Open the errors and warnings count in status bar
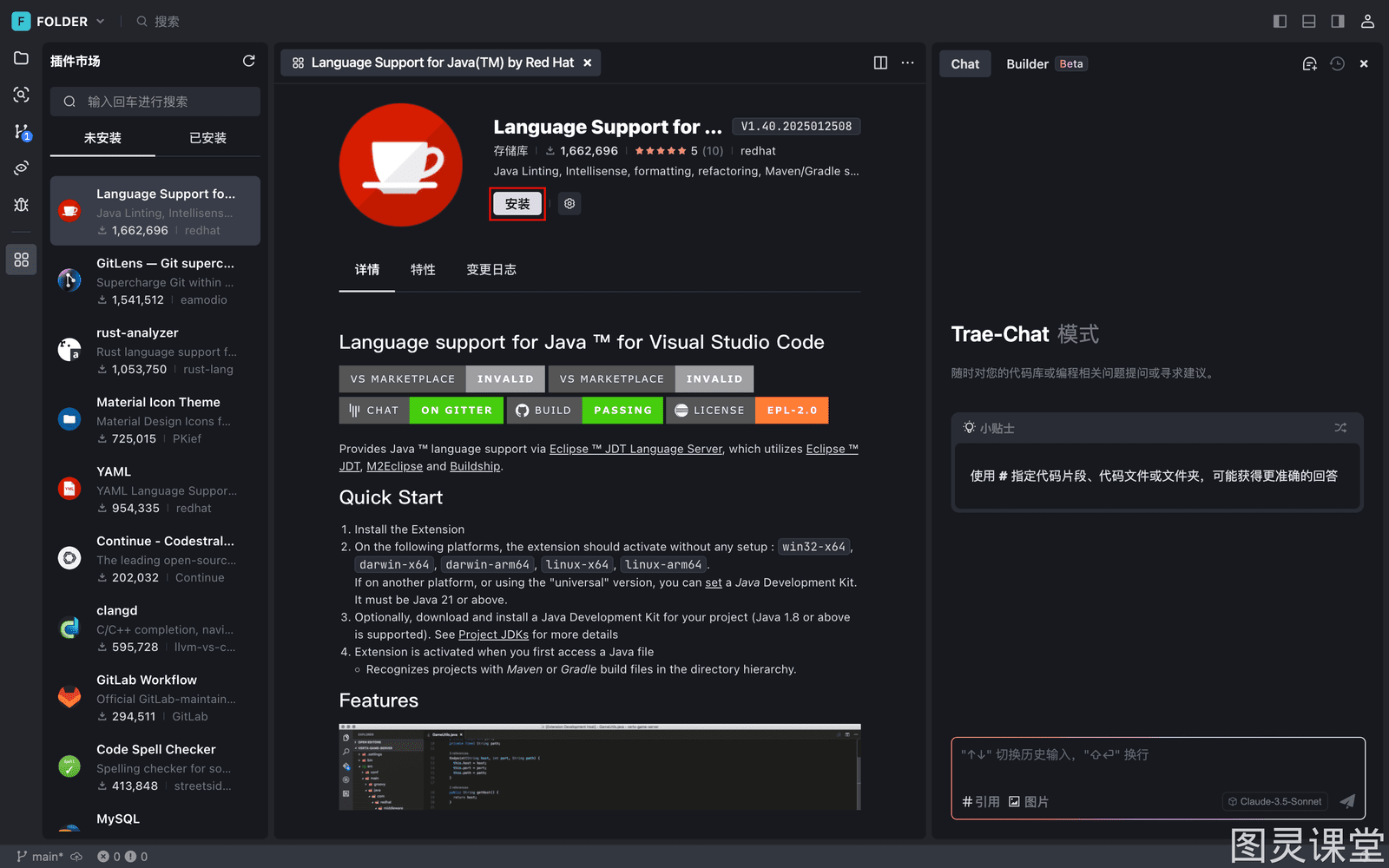 point(122,857)
